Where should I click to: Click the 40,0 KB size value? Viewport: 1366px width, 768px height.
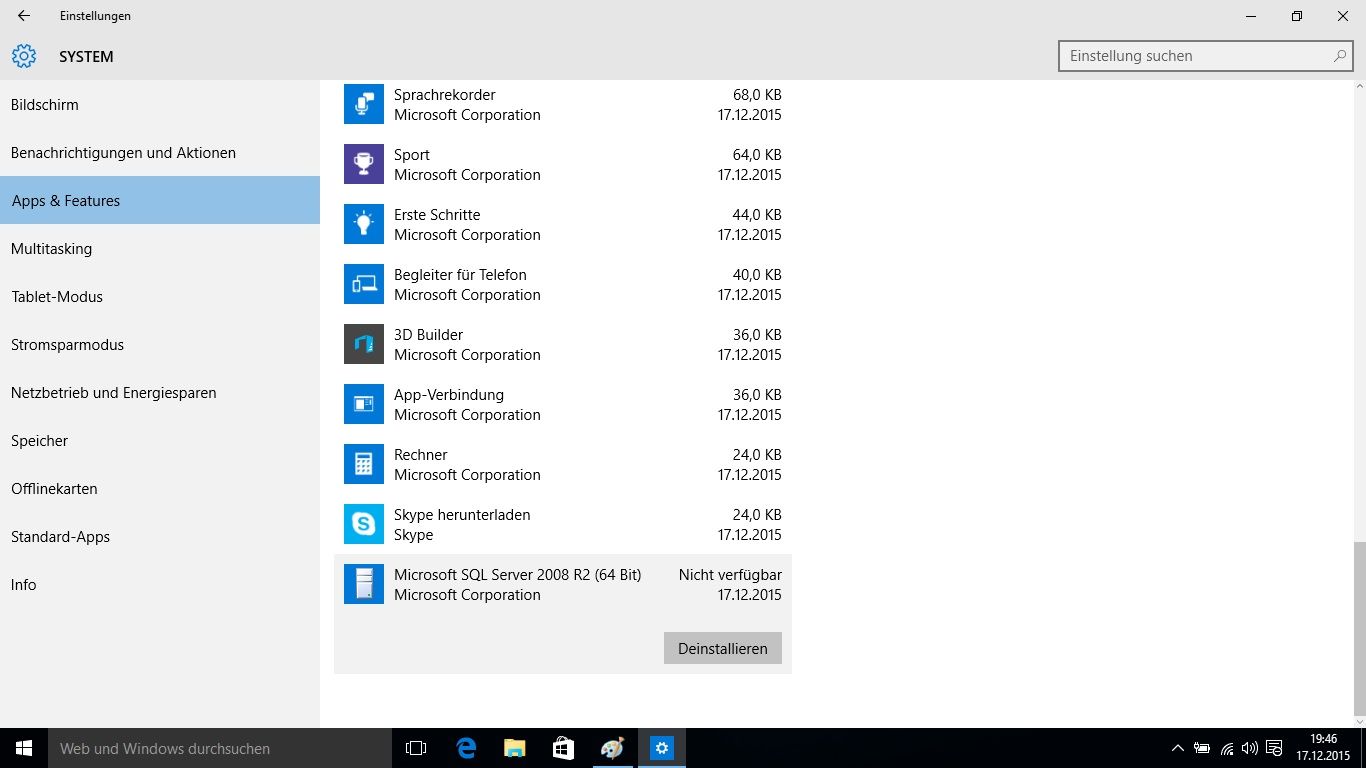(757, 275)
